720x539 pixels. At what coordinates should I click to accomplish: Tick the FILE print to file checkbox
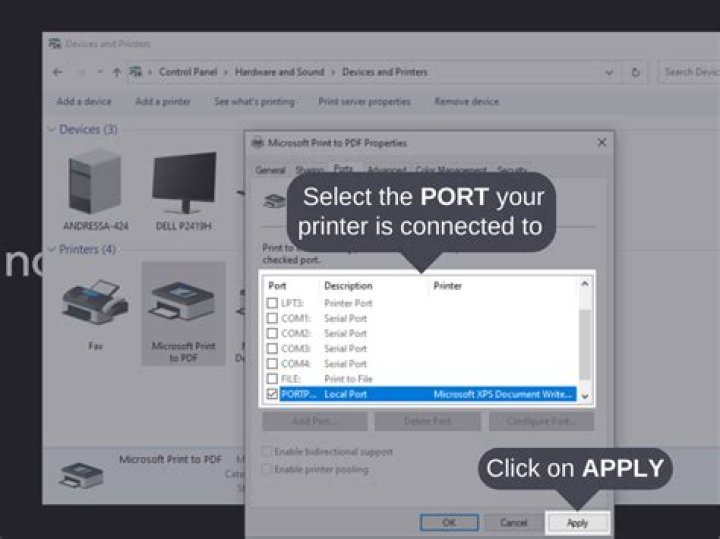pyautogui.click(x=272, y=379)
